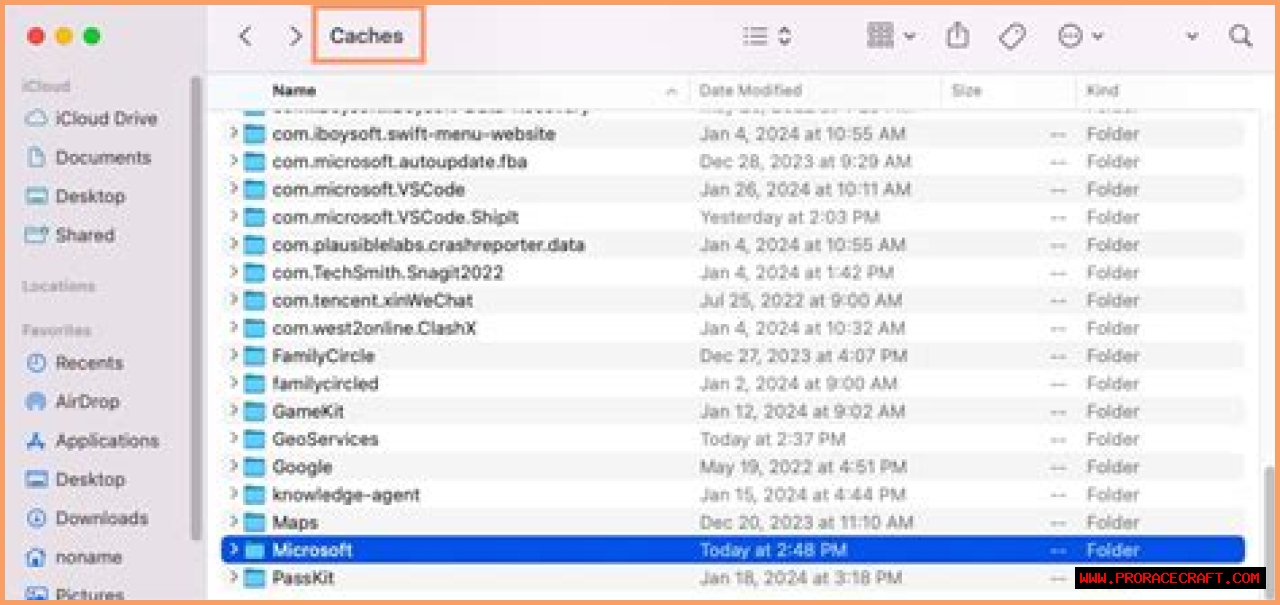
Task: Open Downloads in the sidebar
Action: 101,519
